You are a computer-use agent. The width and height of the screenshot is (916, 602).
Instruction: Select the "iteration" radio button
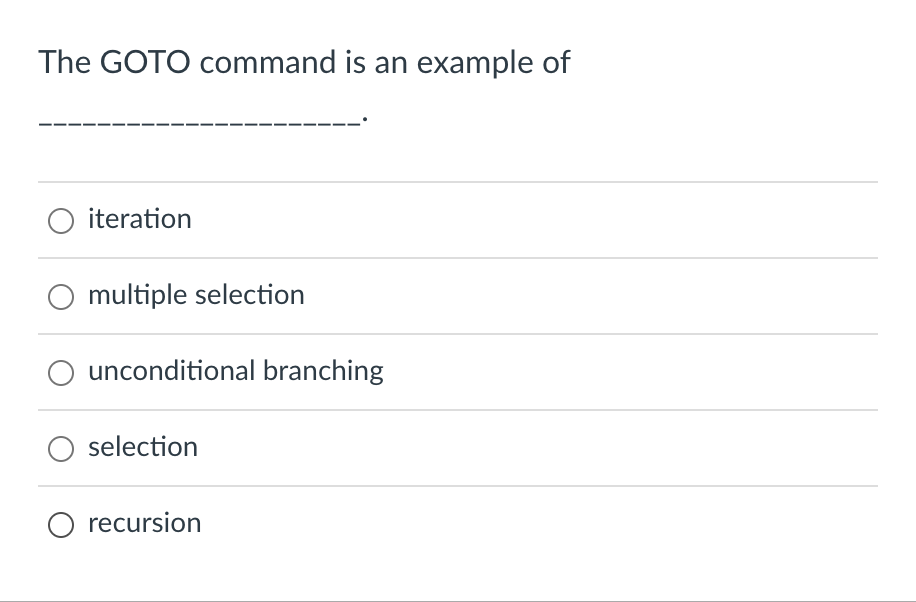[61, 221]
